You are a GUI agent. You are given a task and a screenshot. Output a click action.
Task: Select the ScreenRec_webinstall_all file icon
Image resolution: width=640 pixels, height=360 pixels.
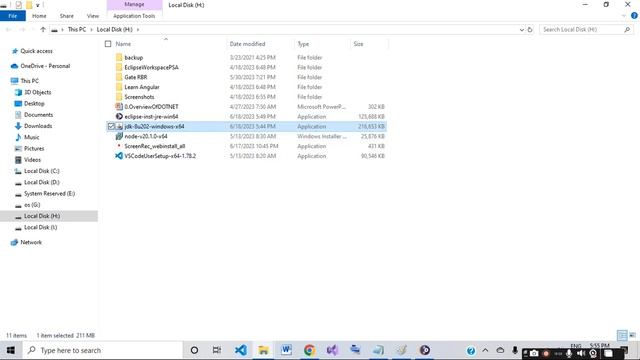pyautogui.click(x=119, y=146)
